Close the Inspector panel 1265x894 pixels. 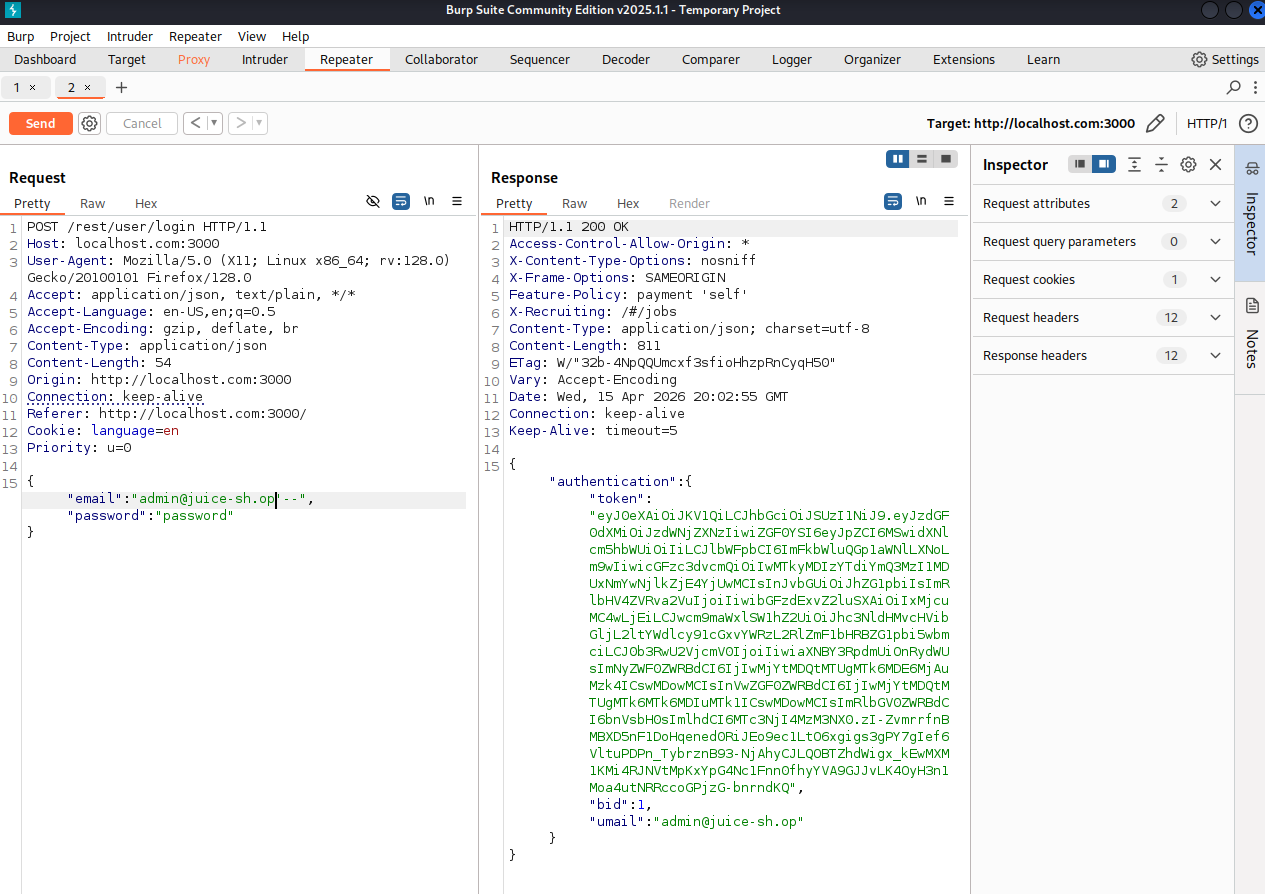[1216, 164]
